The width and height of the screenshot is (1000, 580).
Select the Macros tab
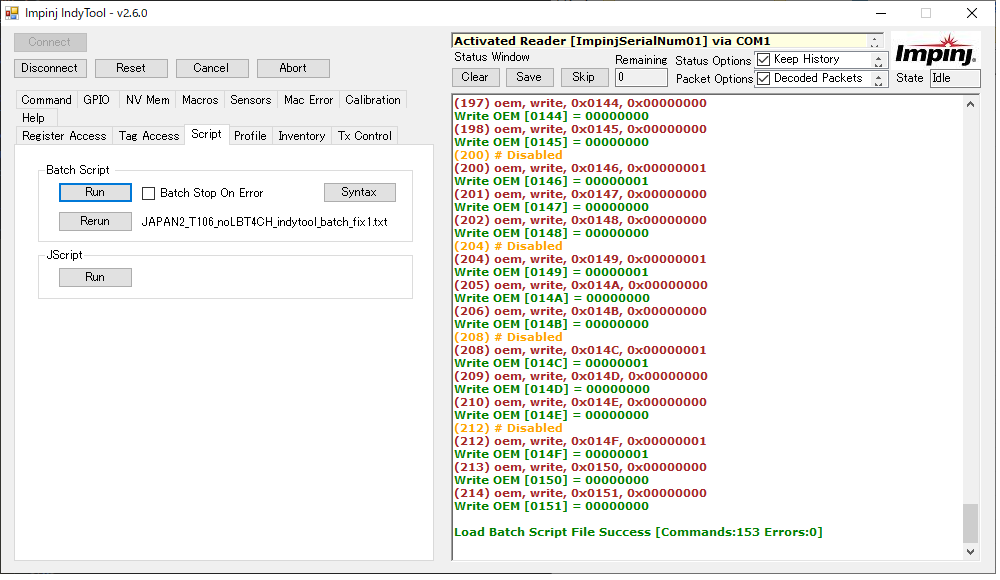pyautogui.click(x=200, y=100)
